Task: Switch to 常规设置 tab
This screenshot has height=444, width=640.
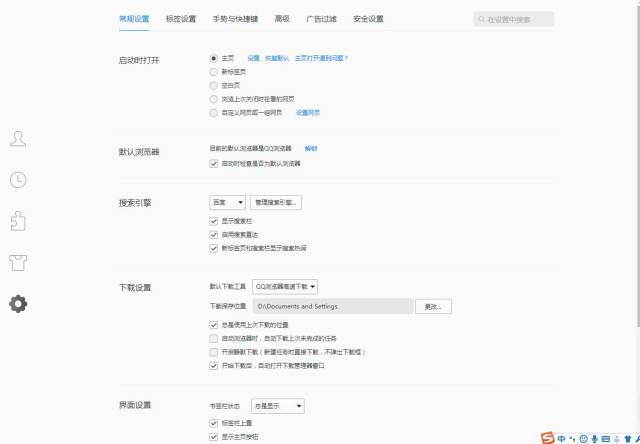Action: point(134,19)
